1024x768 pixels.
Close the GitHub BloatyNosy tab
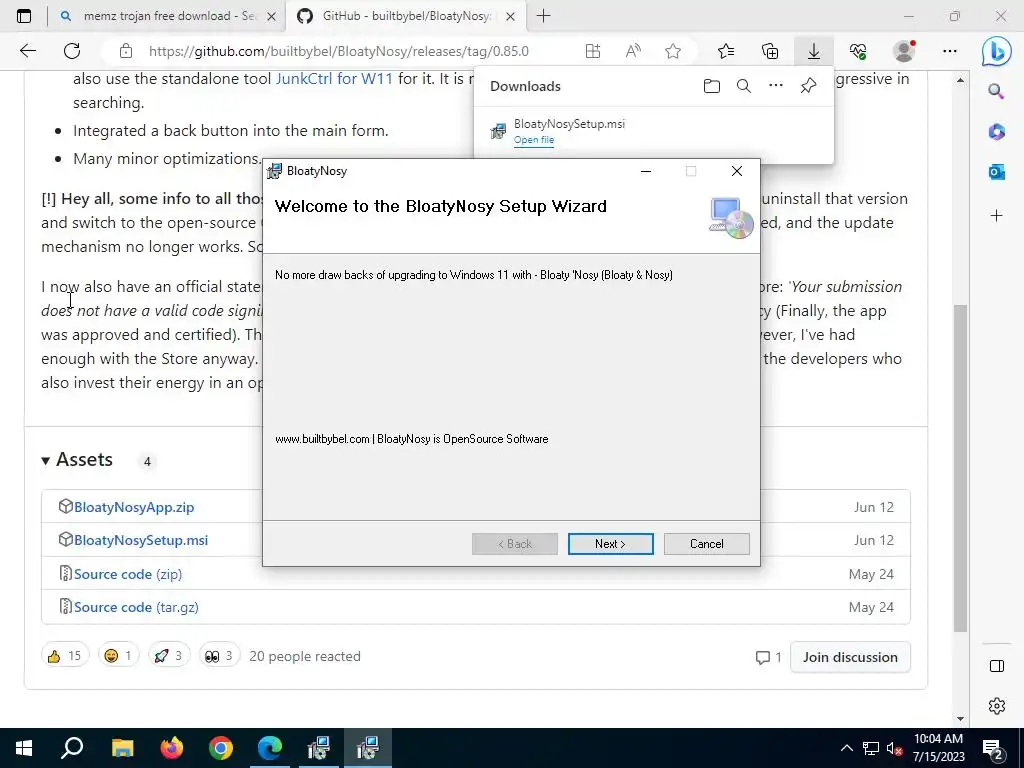511,16
